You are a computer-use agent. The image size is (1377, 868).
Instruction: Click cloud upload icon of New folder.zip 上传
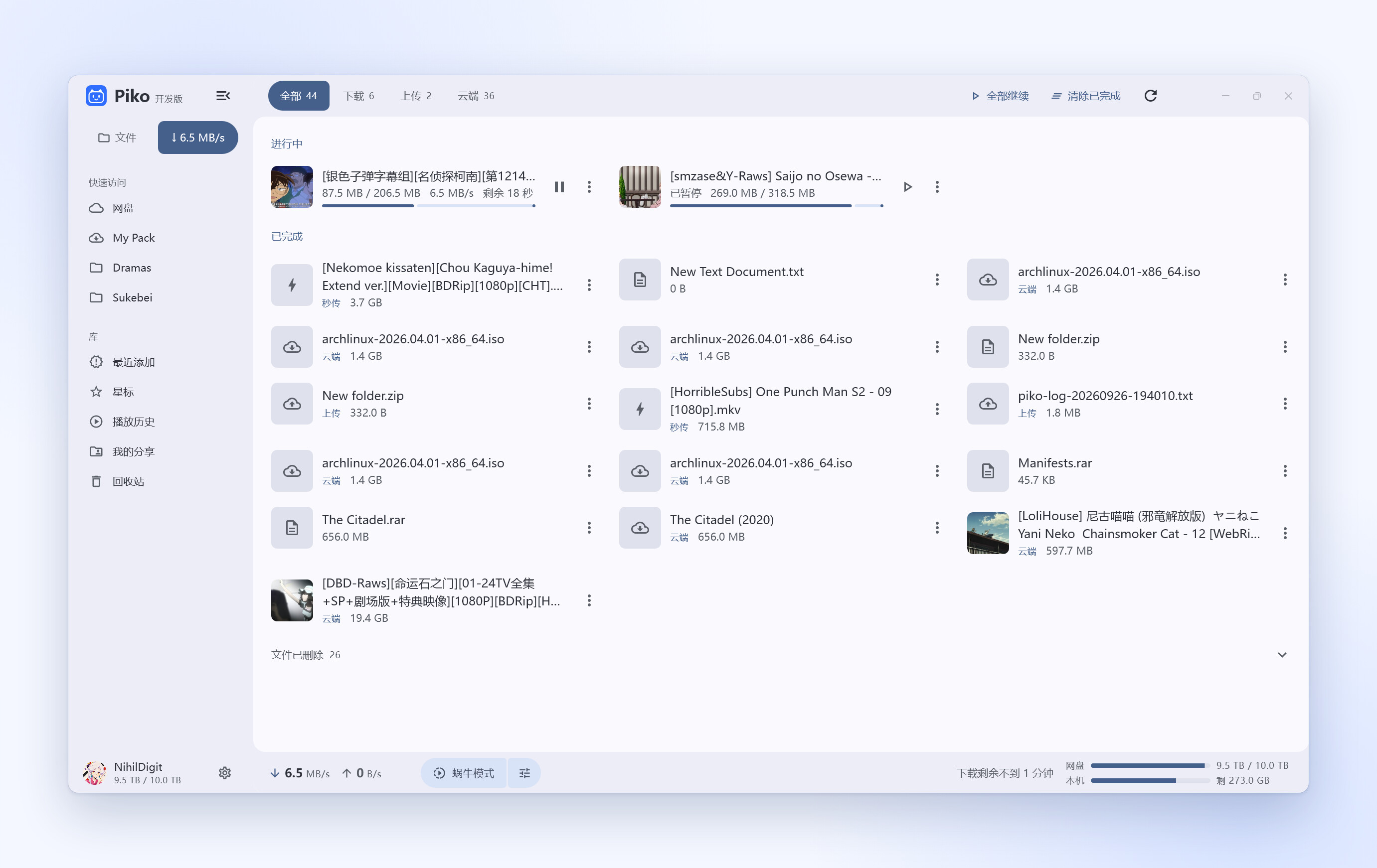[292, 404]
